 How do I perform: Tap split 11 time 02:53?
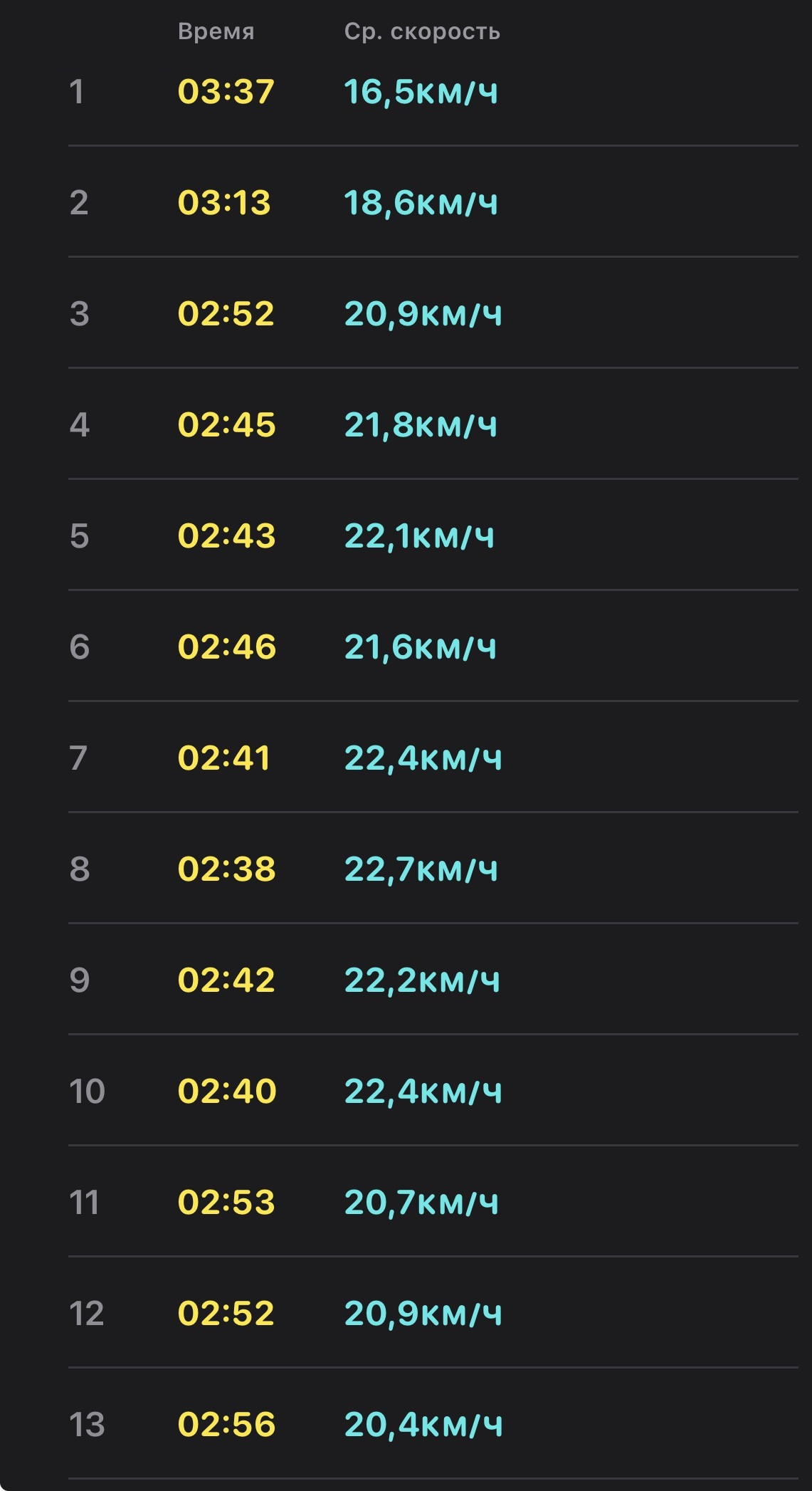[226, 1203]
